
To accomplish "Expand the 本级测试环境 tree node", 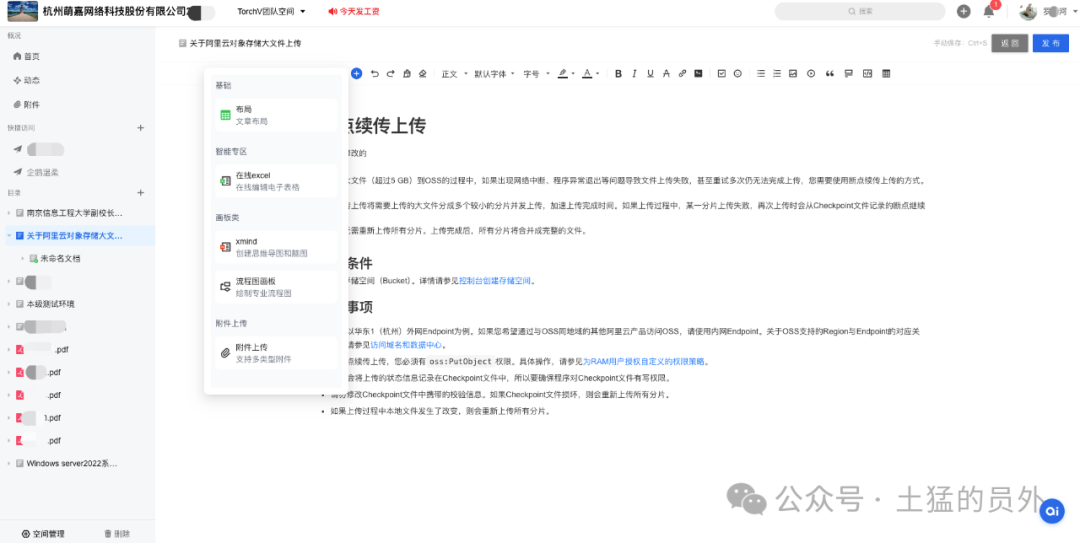I will click(9, 304).
